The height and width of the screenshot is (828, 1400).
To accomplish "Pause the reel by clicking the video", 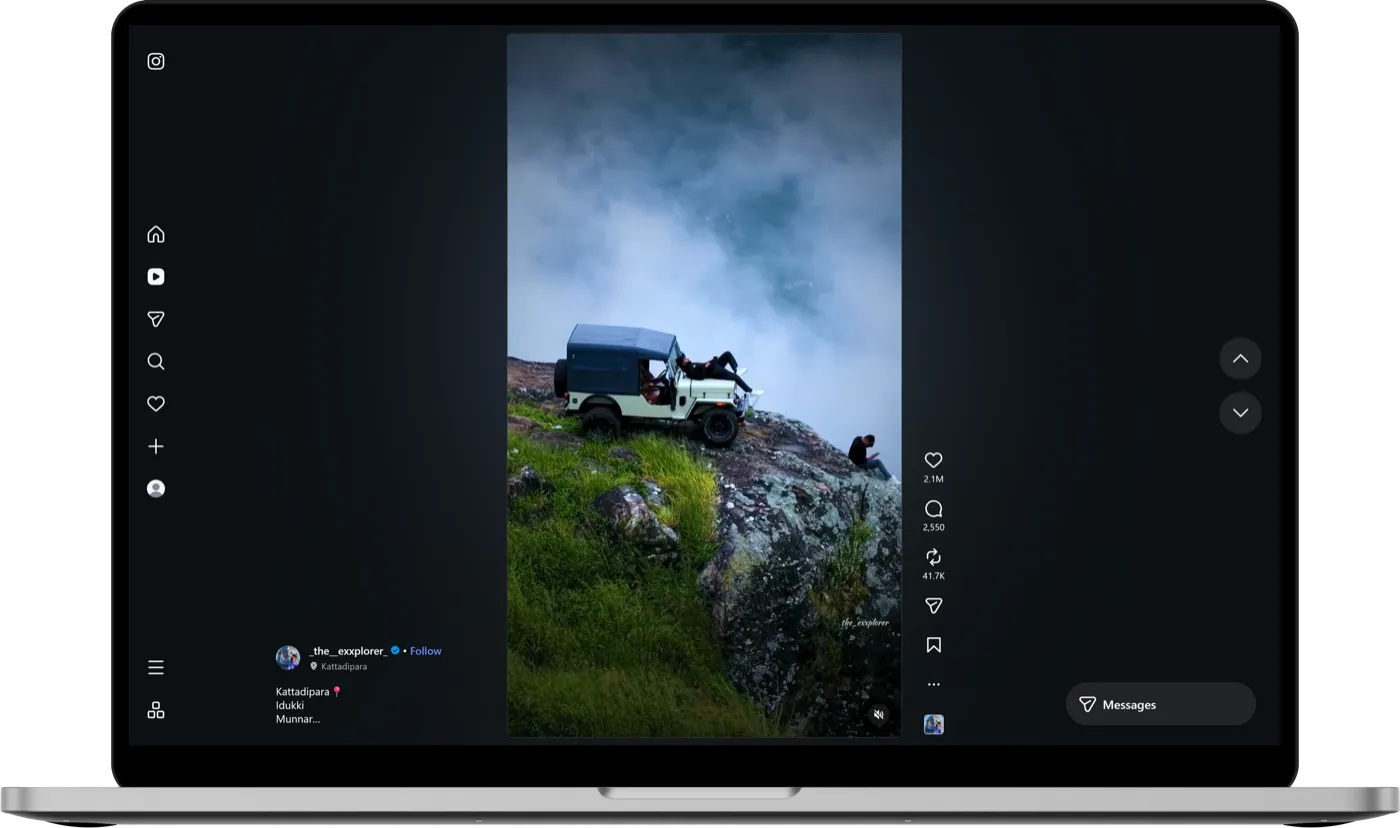I will pyautogui.click(x=704, y=385).
